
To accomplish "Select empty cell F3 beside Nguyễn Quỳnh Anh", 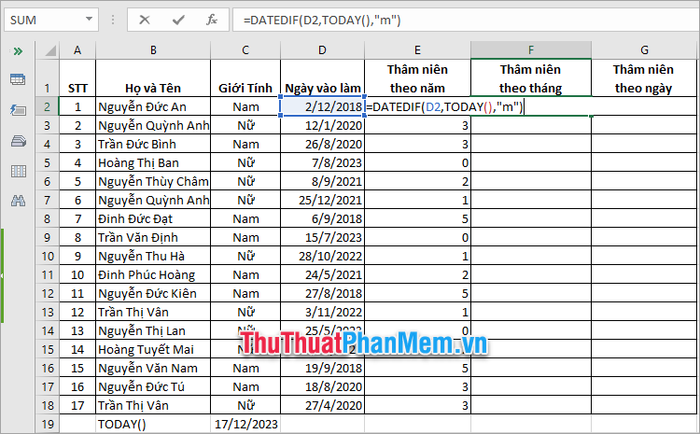I will point(531,125).
